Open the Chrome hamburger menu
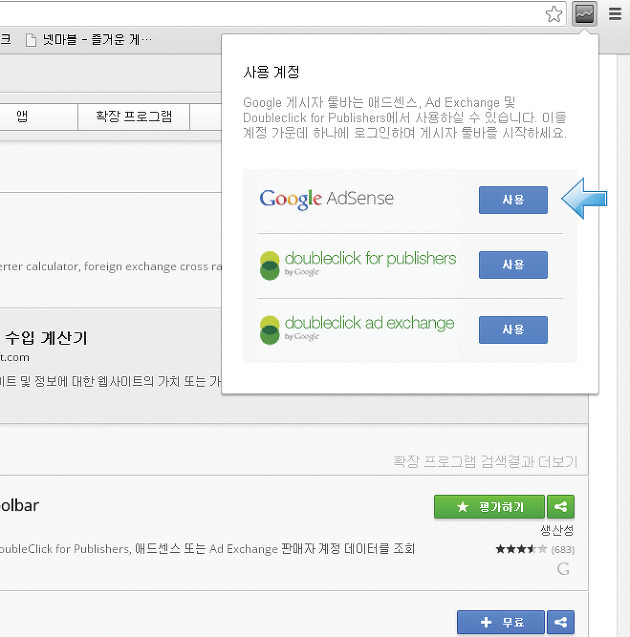The width and height of the screenshot is (630, 637). pos(615,14)
